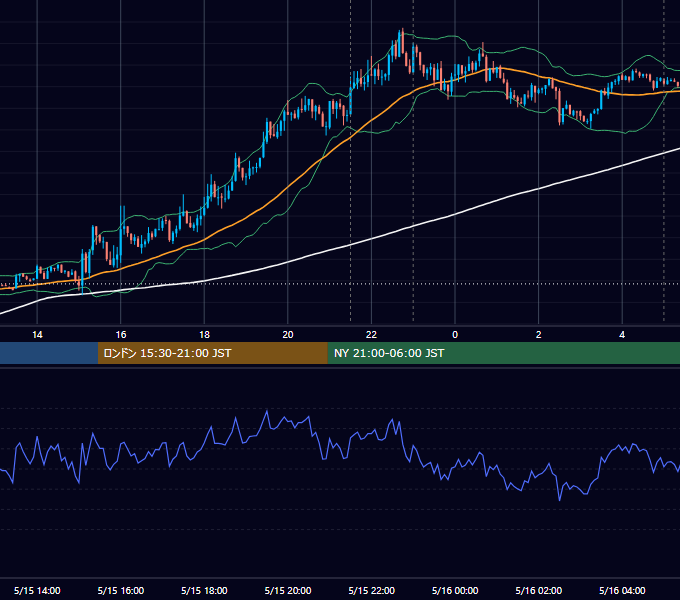Click the 2 hour label on price chart axis
This screenshot has height=600, width=680.
click(539, 335)
